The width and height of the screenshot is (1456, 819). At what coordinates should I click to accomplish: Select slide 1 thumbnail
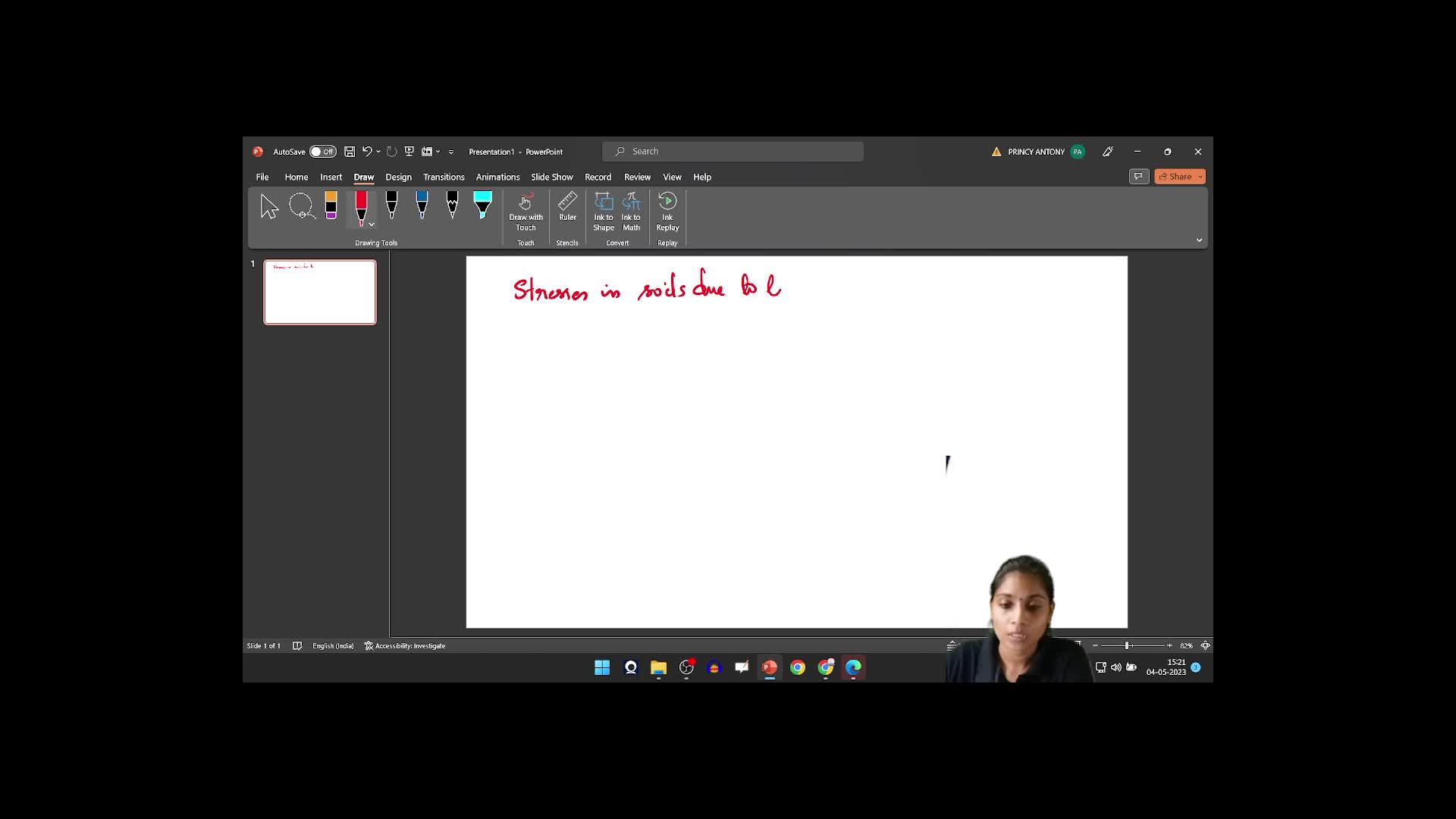320,292
